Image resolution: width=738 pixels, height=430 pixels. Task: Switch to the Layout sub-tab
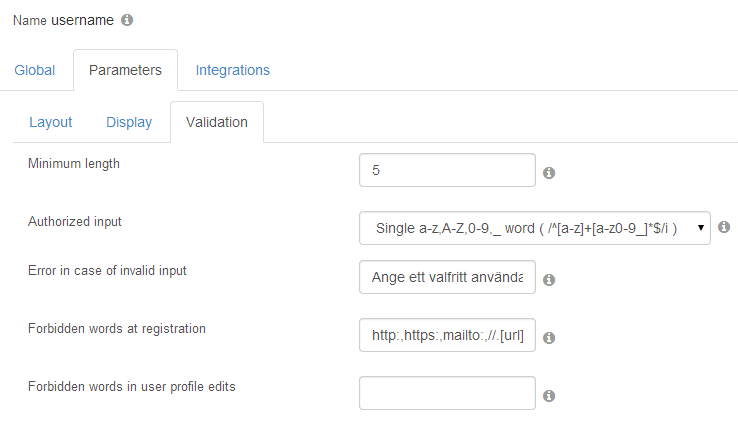(50, 122)
